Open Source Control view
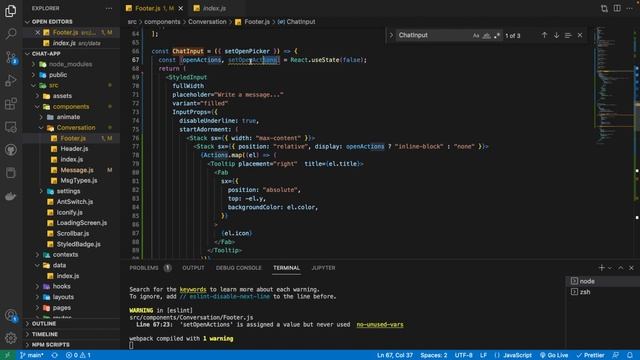 coord(11,57)
